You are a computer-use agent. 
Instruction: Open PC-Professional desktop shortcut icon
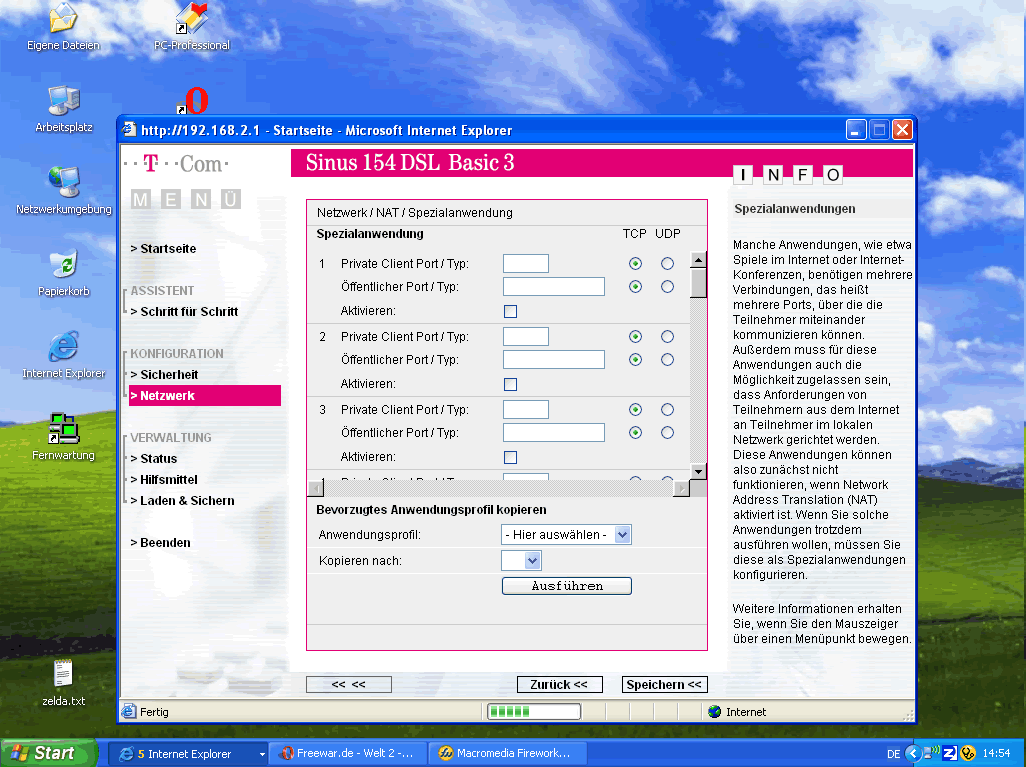pos(192,18)
